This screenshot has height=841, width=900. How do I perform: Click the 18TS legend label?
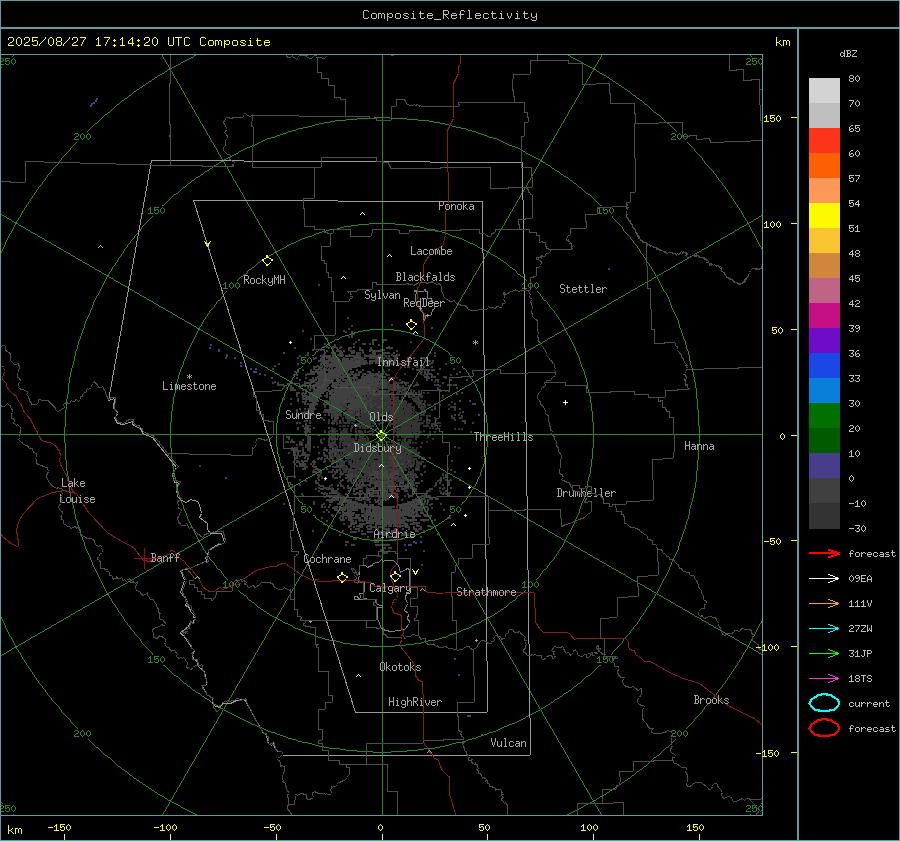860,679
